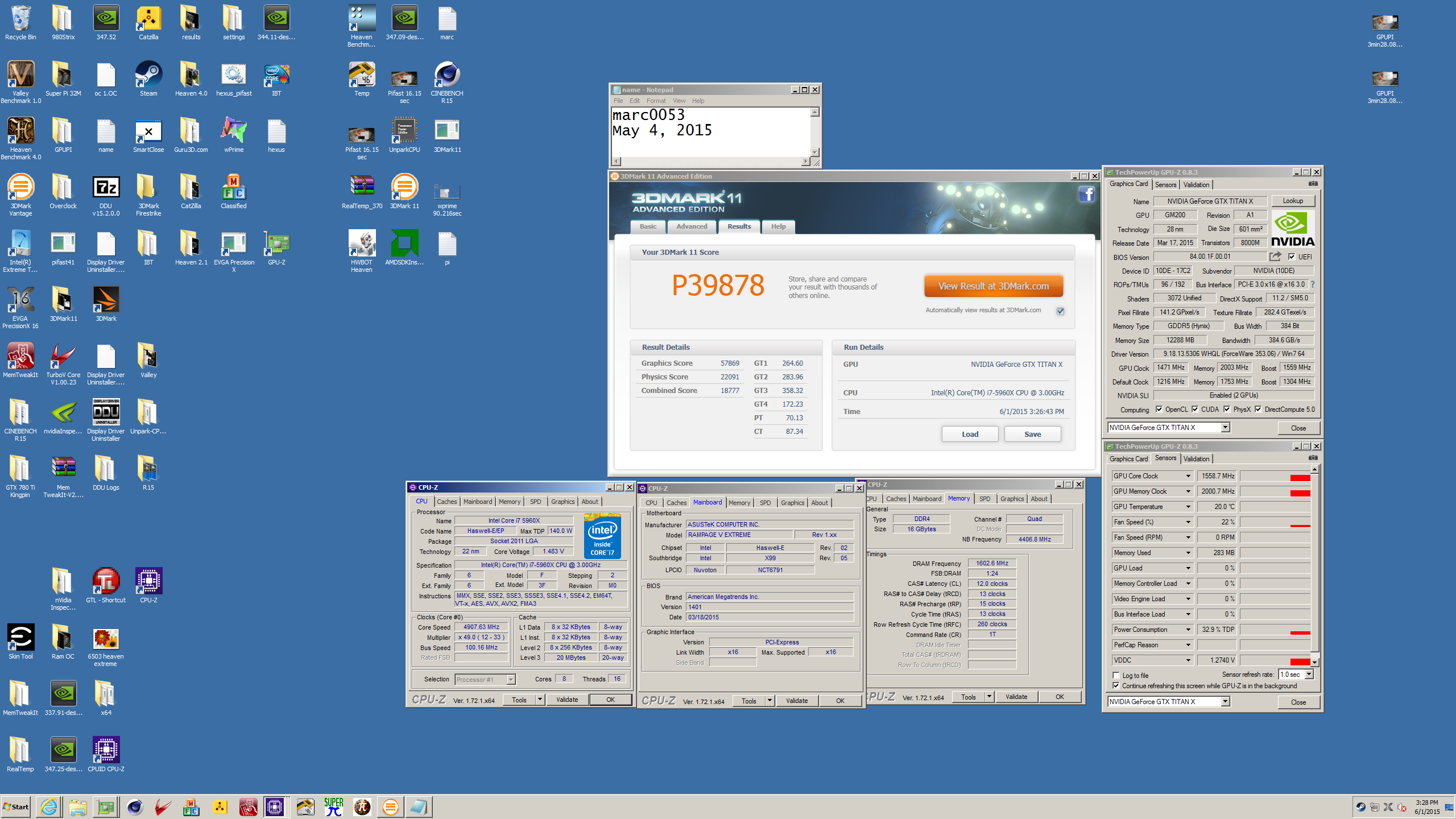Click the Save button in Run Details

[1032, 434]
